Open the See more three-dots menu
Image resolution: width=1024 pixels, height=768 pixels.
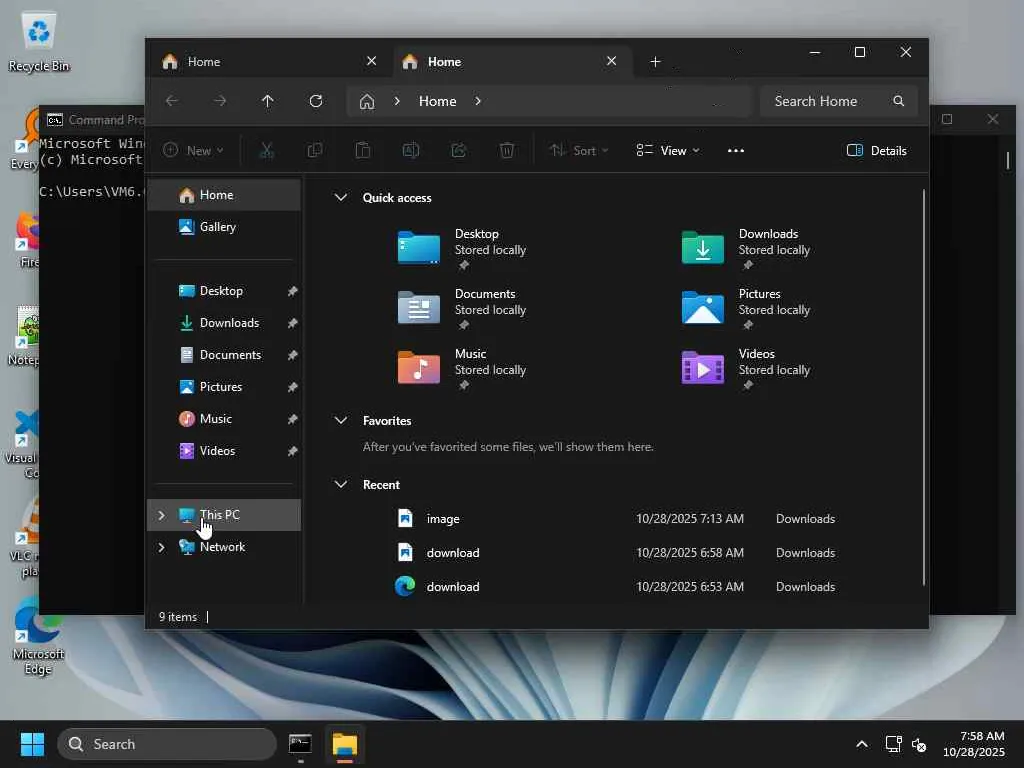tap(736, 151)
